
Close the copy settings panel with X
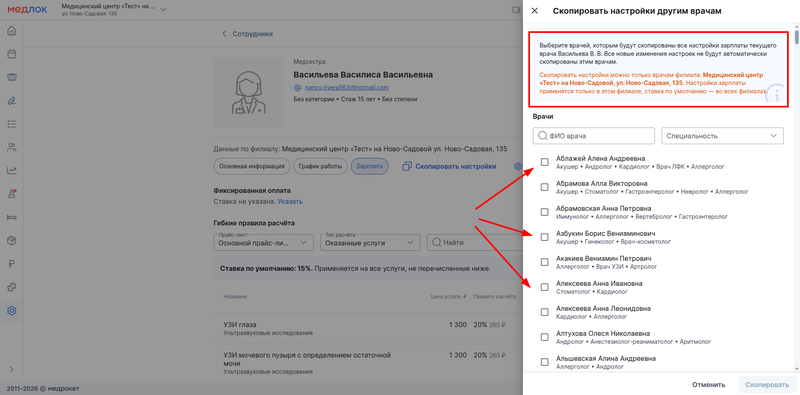pyautogui.click(x=534, y=11)
